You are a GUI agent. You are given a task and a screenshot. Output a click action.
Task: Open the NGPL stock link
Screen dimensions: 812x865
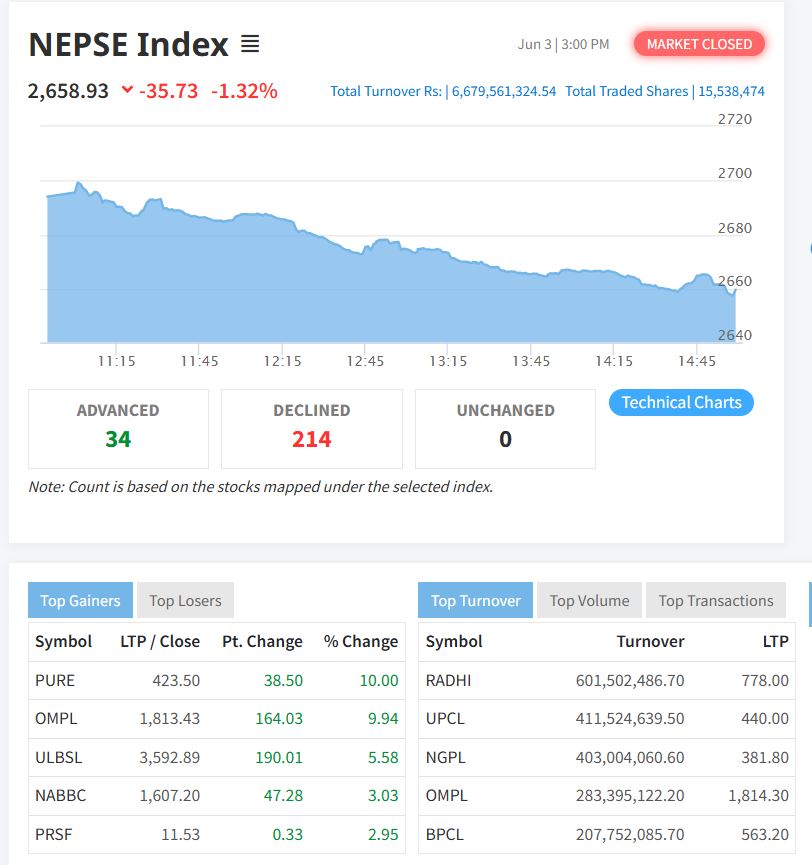[446, 757]
